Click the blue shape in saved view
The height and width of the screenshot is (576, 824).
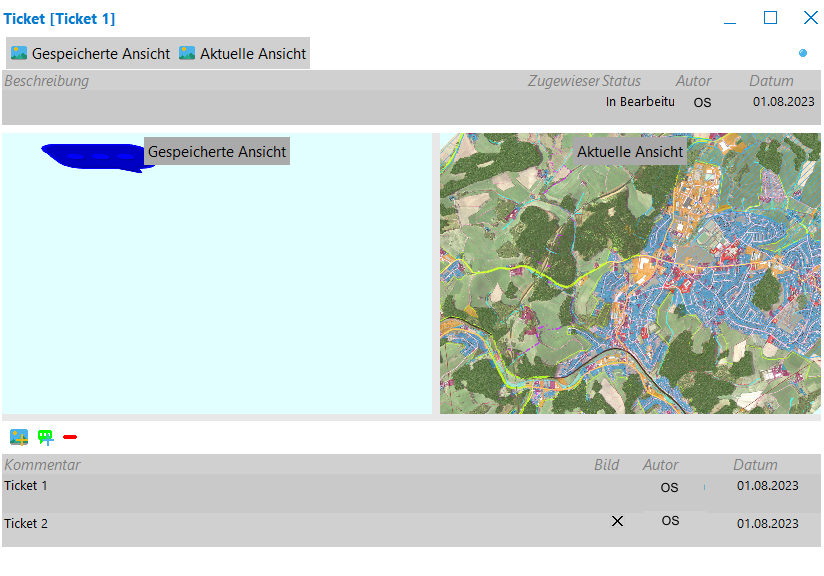point(93,157)
